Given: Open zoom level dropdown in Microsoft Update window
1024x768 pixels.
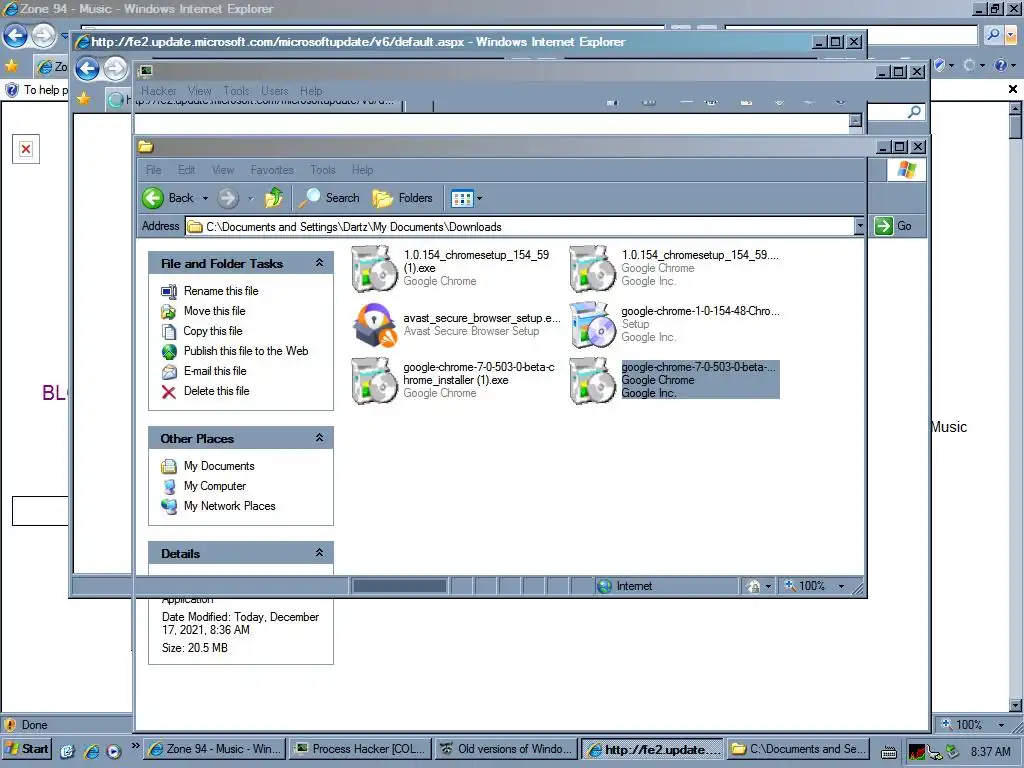Looking at the screenshot, I should (x=841, y=586).
